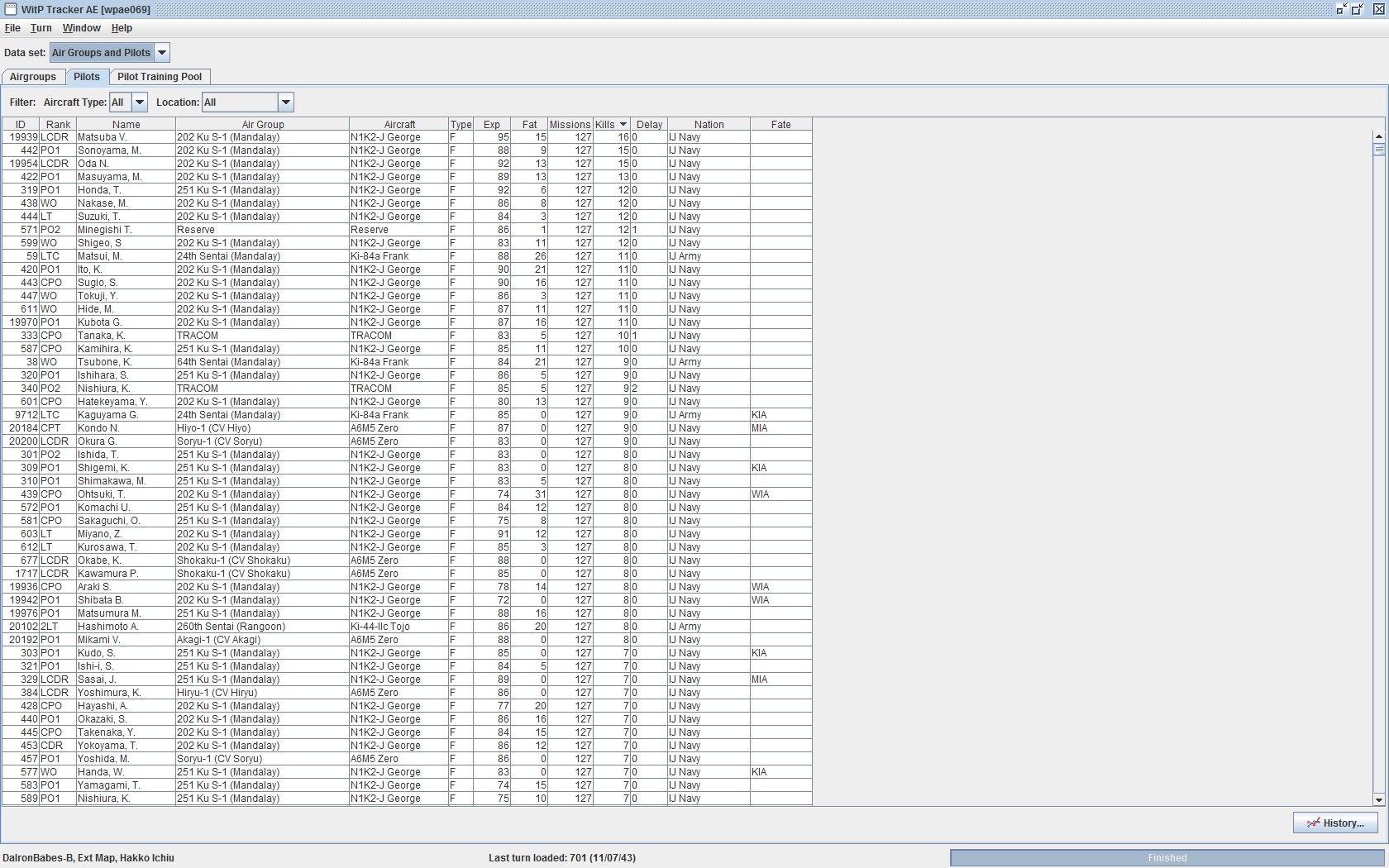Switch to the Pilot Training Pool tab
This screenshot has width=1389, height=868.
[160, 77]
